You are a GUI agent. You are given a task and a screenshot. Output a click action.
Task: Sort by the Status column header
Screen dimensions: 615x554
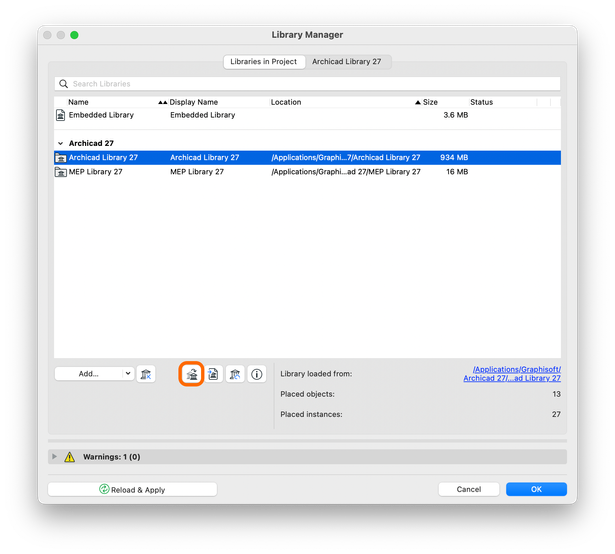click(482, 102)
